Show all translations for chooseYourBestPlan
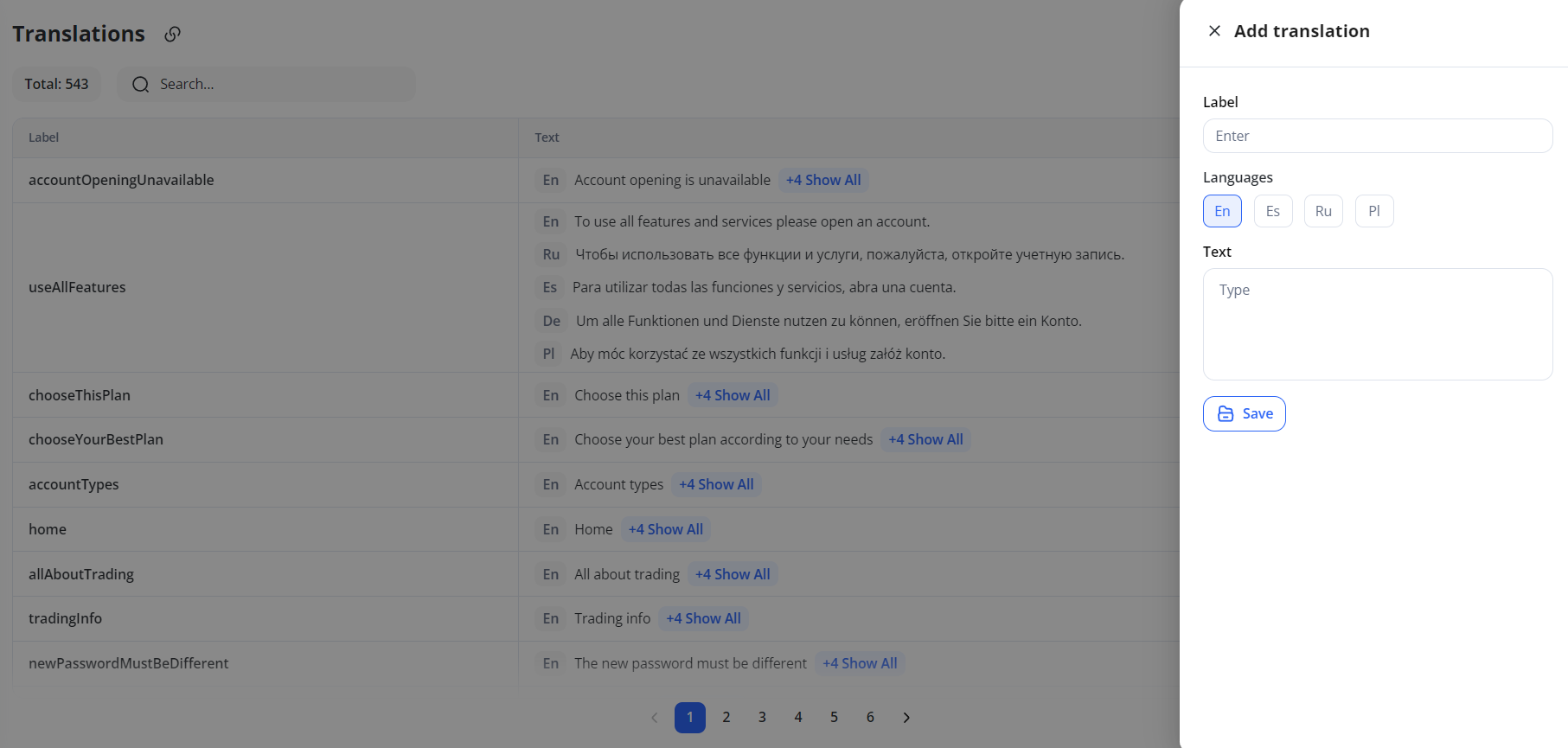The height and width of the screenshot is (748, 1568). click(925, 439)
